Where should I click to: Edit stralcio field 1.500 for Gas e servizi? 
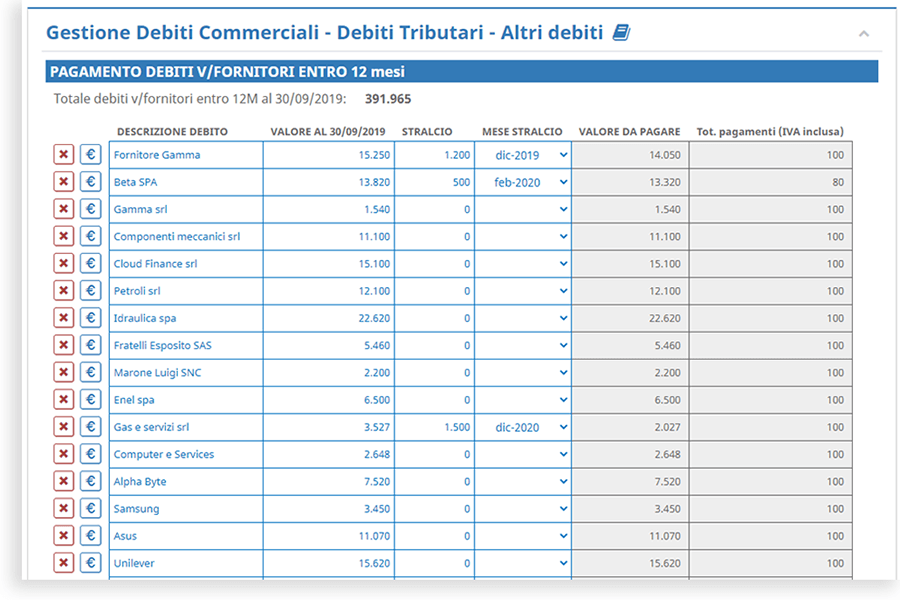point(435,427)
